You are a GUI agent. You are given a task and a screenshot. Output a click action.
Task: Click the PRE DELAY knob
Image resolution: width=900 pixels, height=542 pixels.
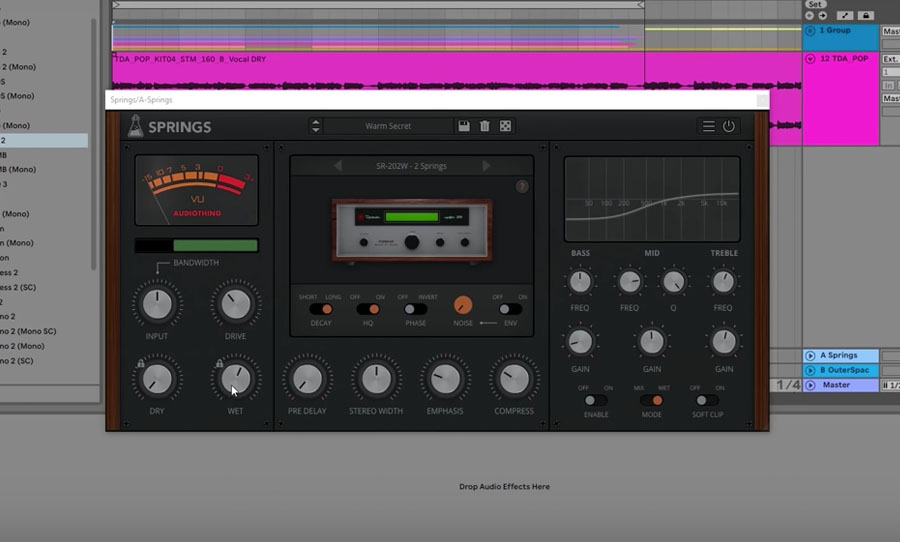(307, 379)
